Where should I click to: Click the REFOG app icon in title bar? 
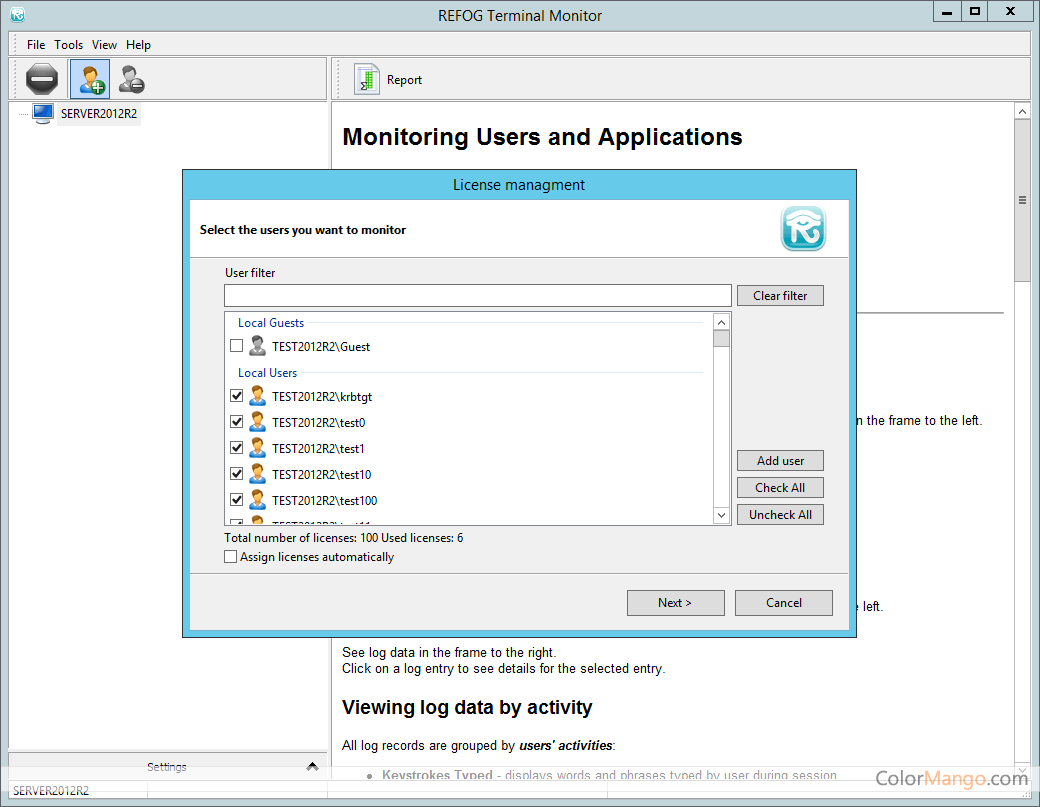point(17,15)
